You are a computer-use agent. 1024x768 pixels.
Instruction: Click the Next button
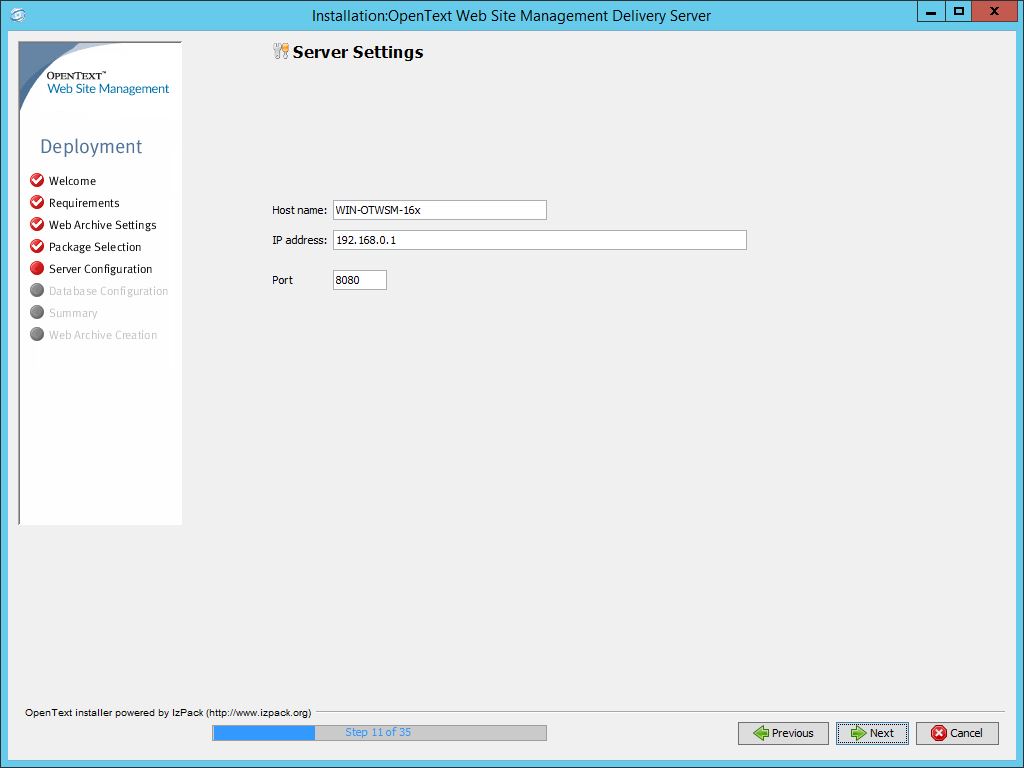pos(872,733)
